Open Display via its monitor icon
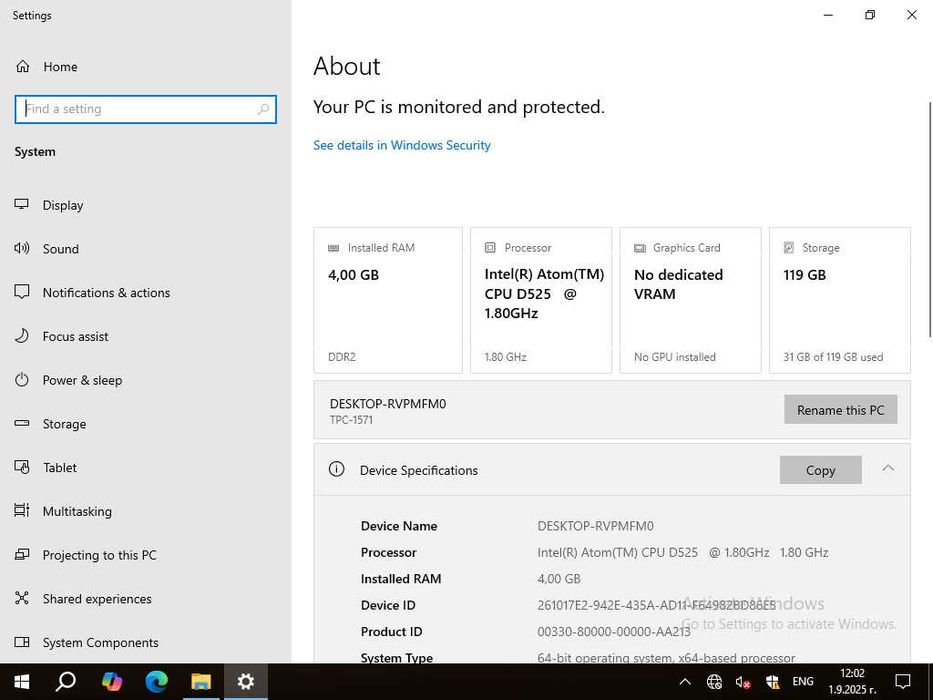Image resolution: width=933 pixels, height=700 pixels. [x=21, y=204]
